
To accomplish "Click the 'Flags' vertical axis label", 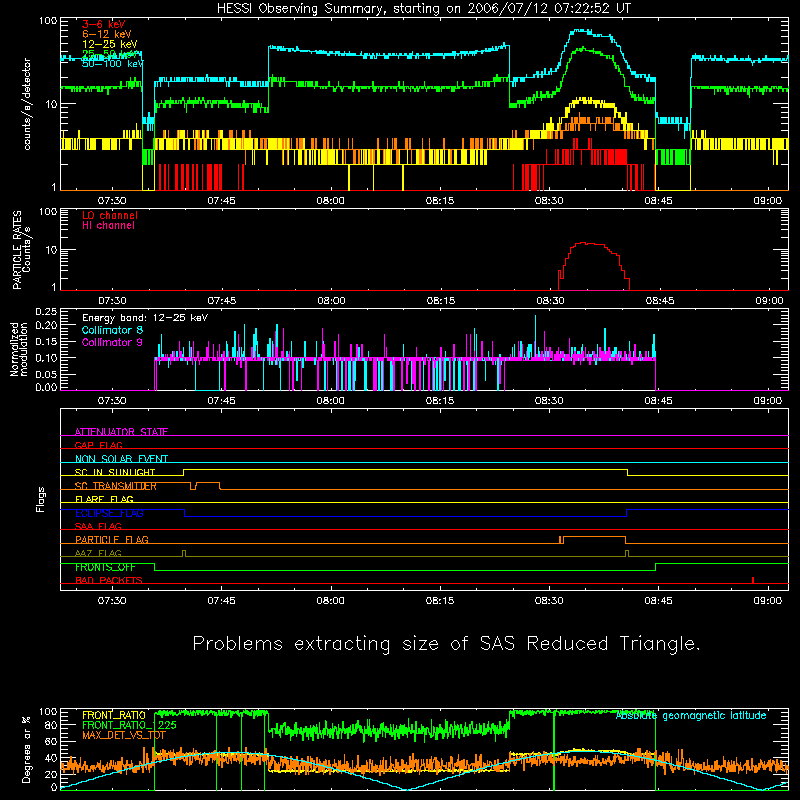I will tap(40, 499).
